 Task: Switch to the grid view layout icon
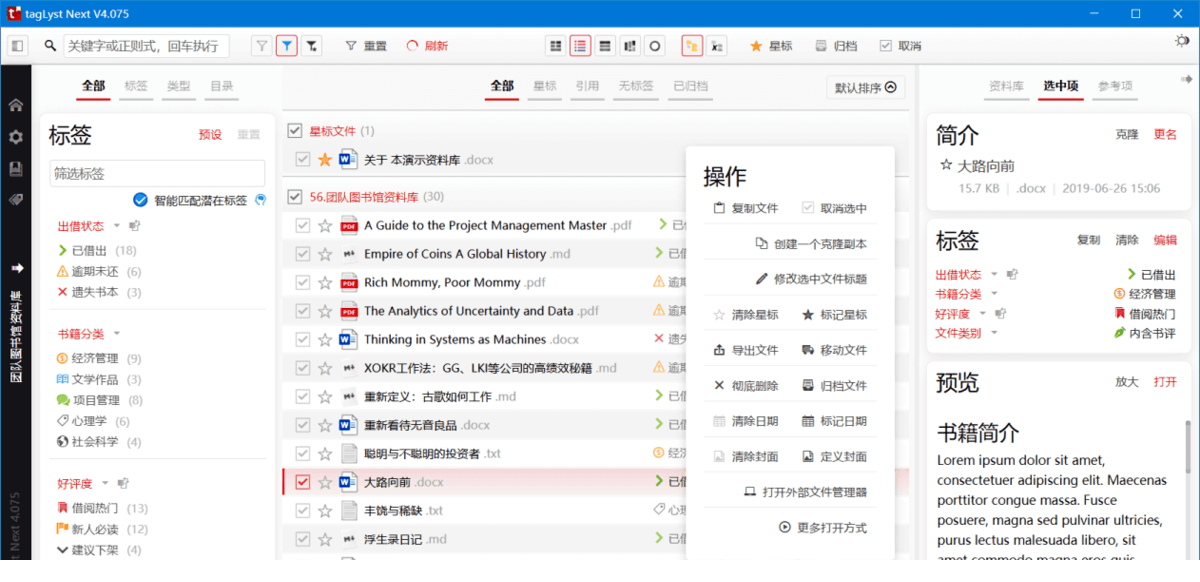point(555,46)
